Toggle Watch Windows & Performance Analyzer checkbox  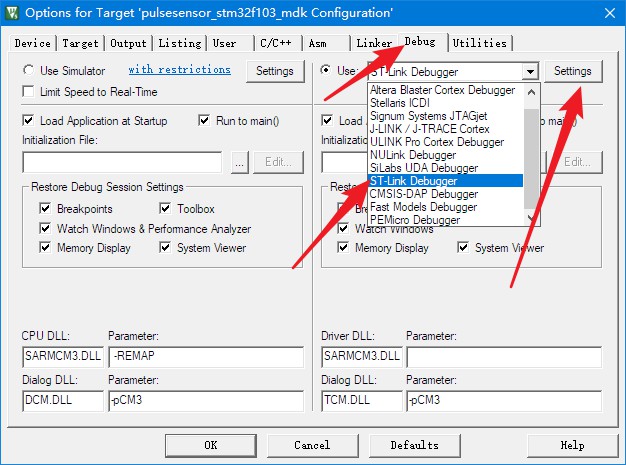[45, 228]
